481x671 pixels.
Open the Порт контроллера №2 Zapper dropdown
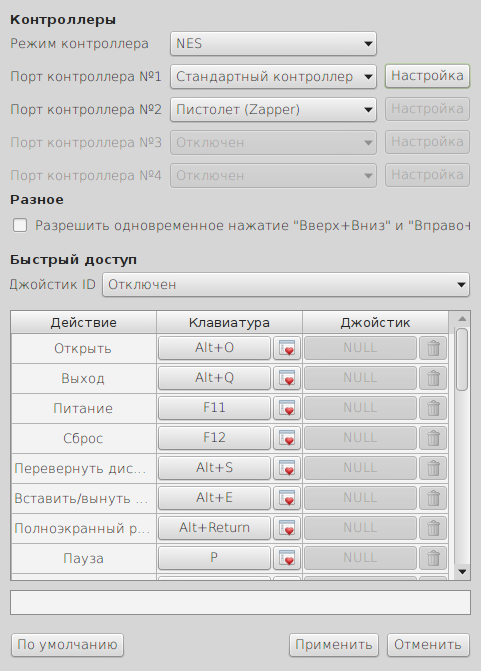point(273,110)
